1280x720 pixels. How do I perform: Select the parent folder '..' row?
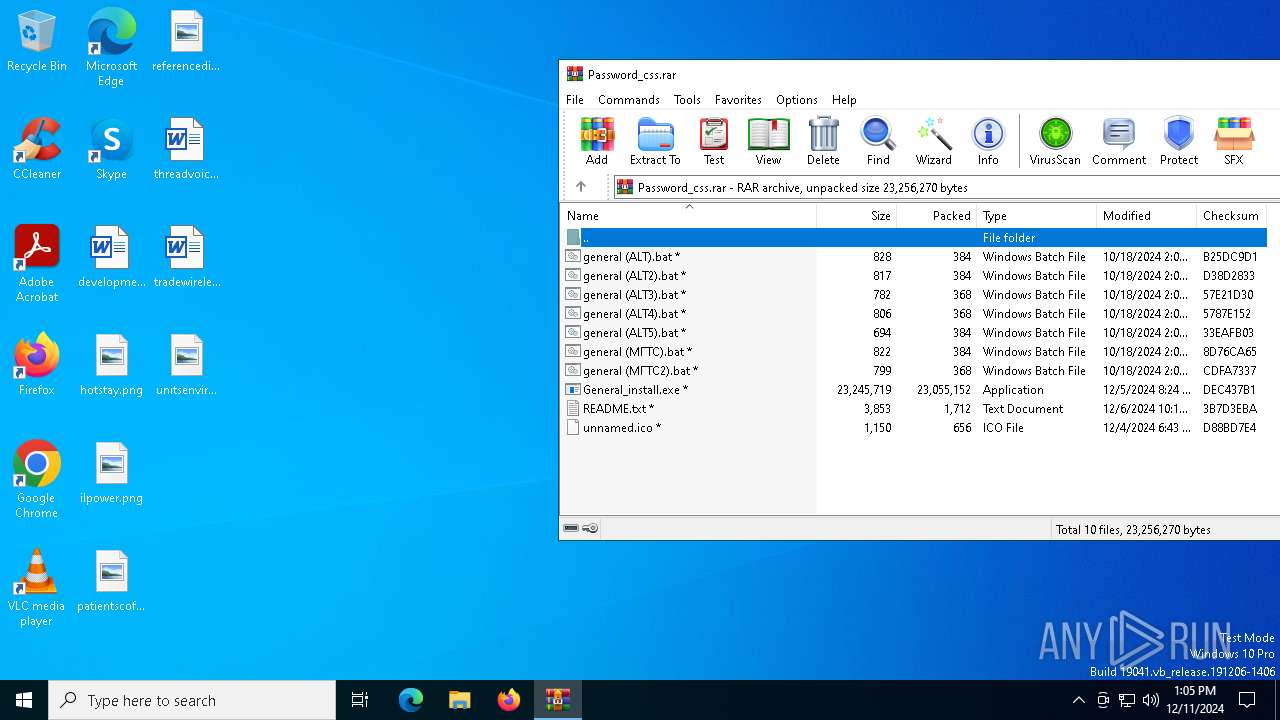[x=914, y=238]
